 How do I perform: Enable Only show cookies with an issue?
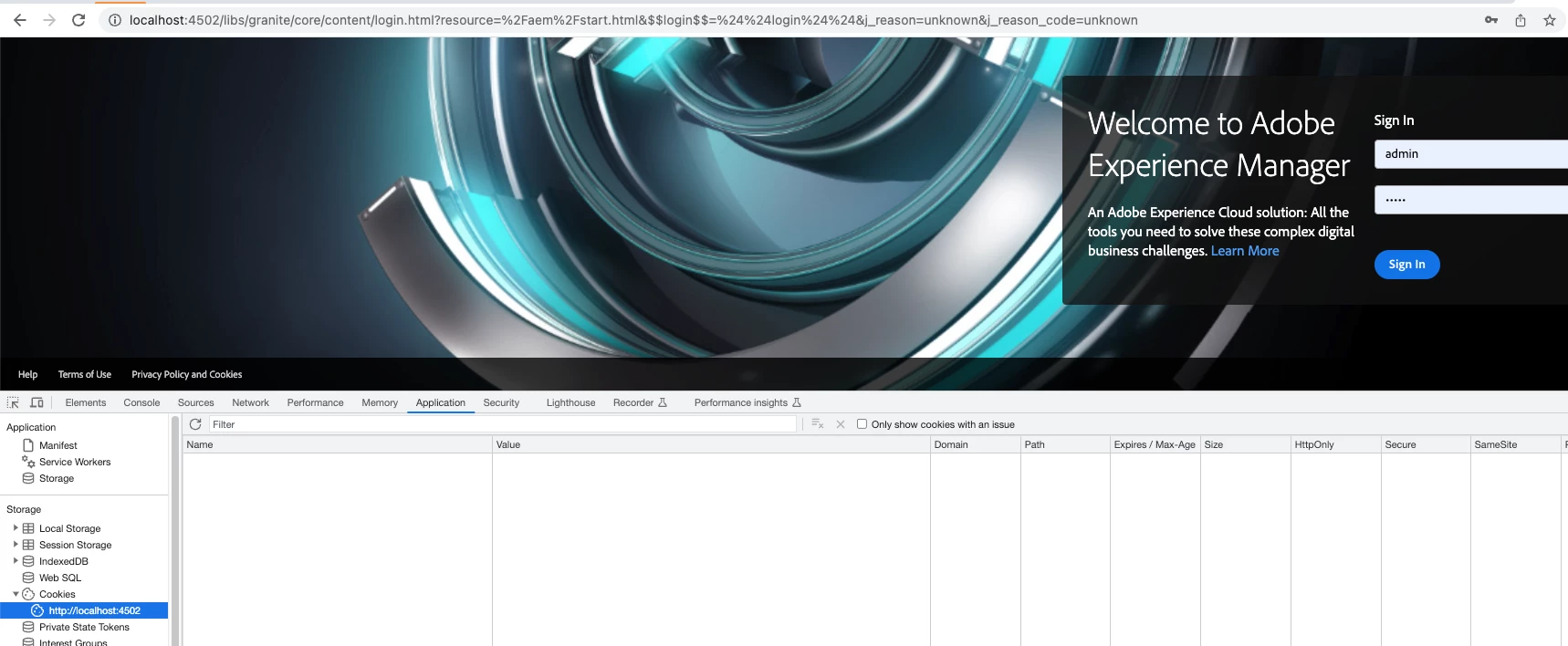pos(862,424)
